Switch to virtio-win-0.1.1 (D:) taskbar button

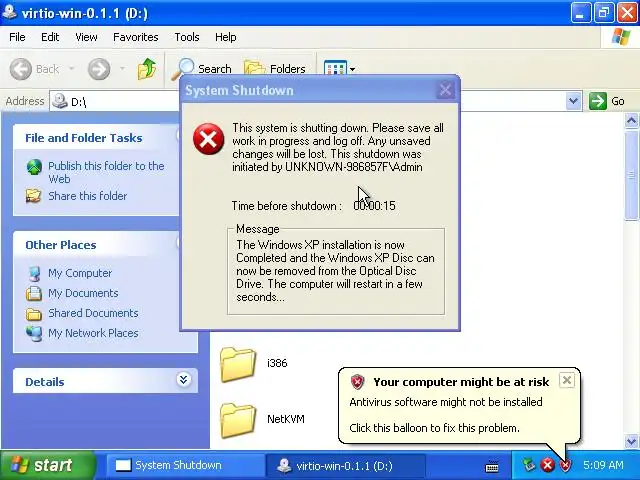pos(346,465)
